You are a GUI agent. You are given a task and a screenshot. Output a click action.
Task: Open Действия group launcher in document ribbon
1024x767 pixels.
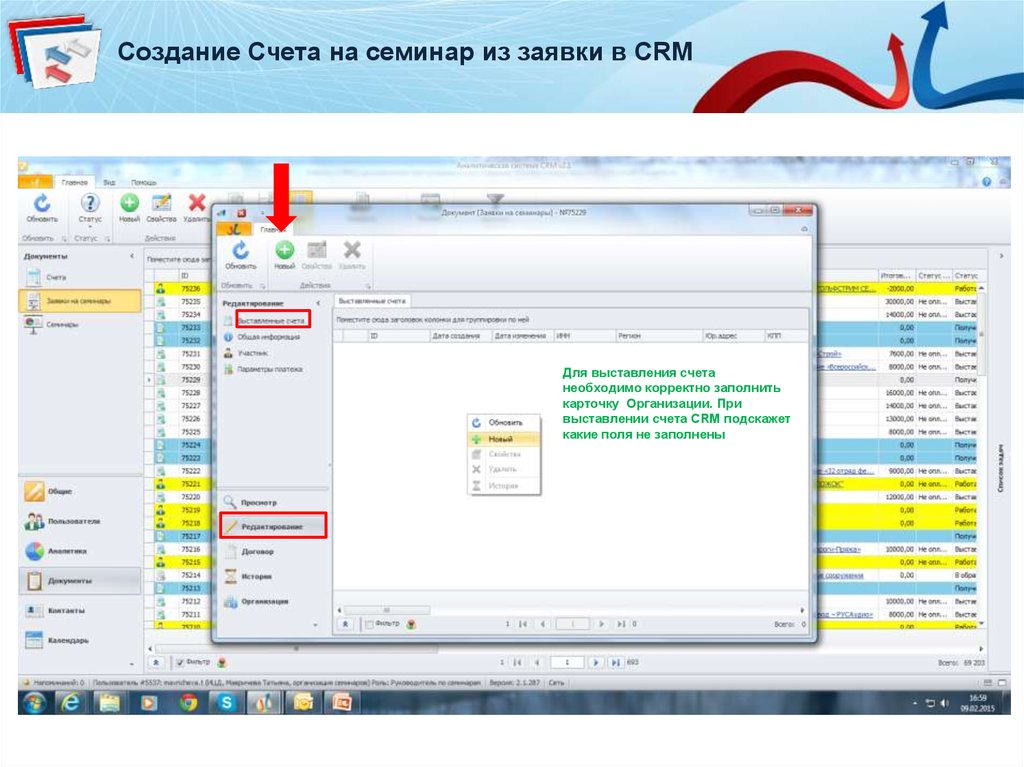[368, 286]
